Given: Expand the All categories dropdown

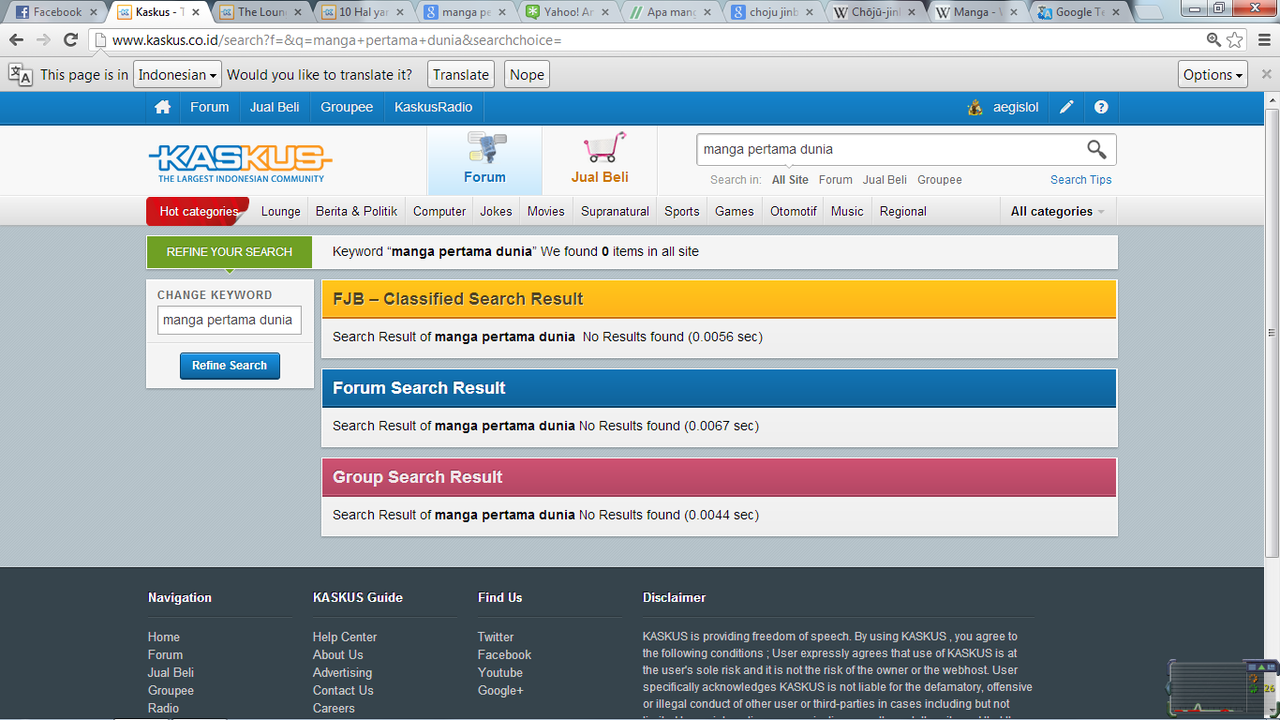Looking at the screenshot, I should pos(1058,211).
